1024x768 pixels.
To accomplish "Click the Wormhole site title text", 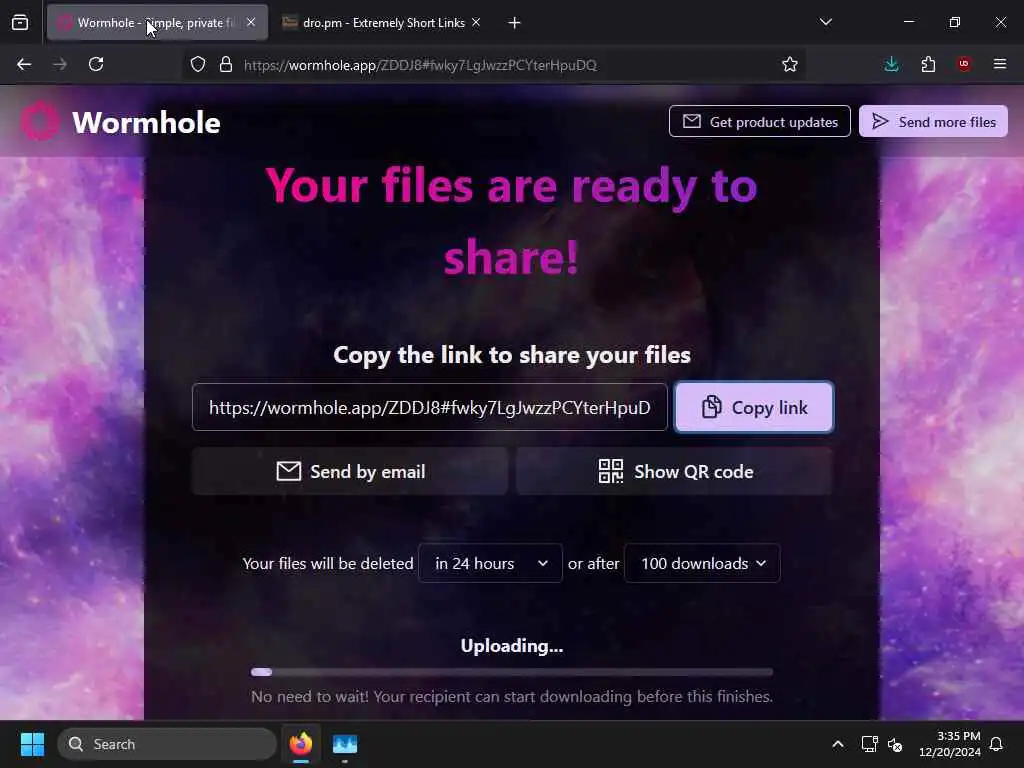I will tap(146, 123).
